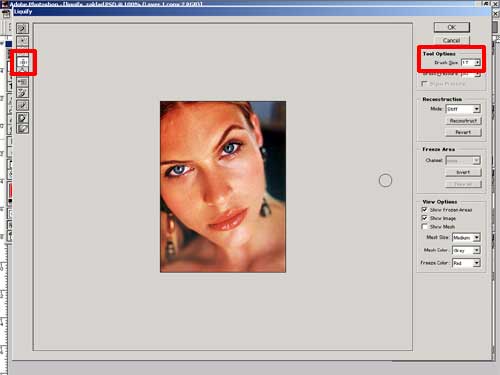This screenshot has width=500, height=375.
Task: Click the Reconstruction section heading
Action: tap(442, 99)
